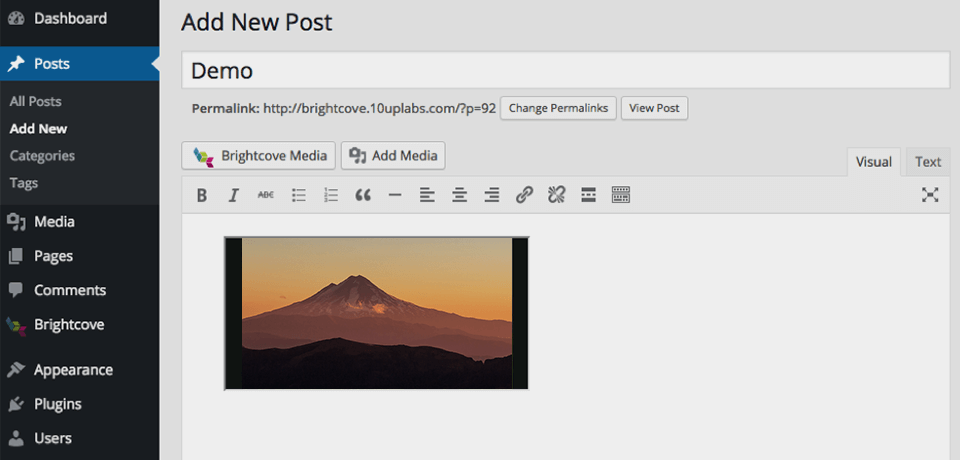Go to All Posts
Image resolution: width=960 pixels, height=460 pixels.
[36, 102]
